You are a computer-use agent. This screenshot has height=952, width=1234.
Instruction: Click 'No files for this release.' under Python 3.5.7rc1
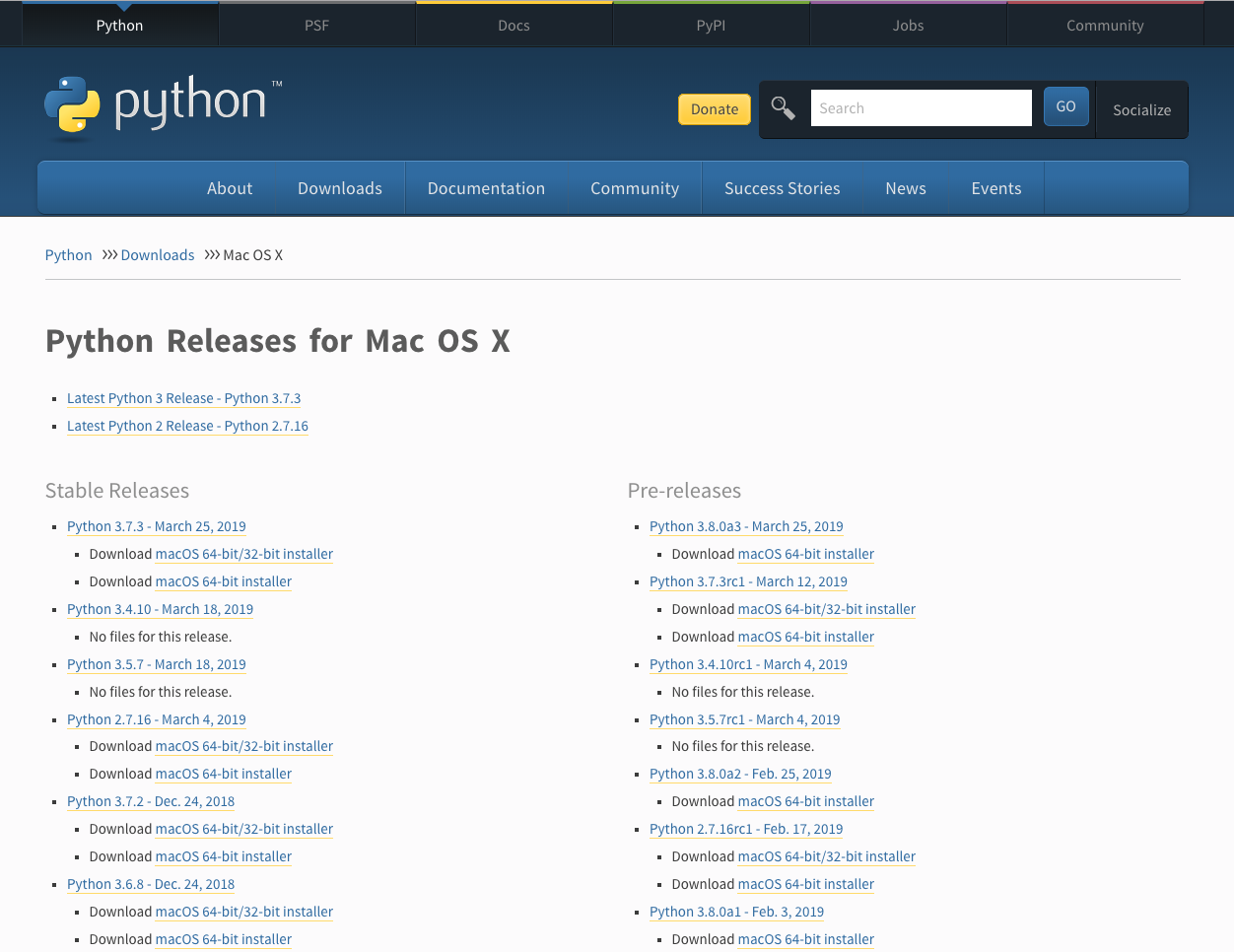point(743,746)
